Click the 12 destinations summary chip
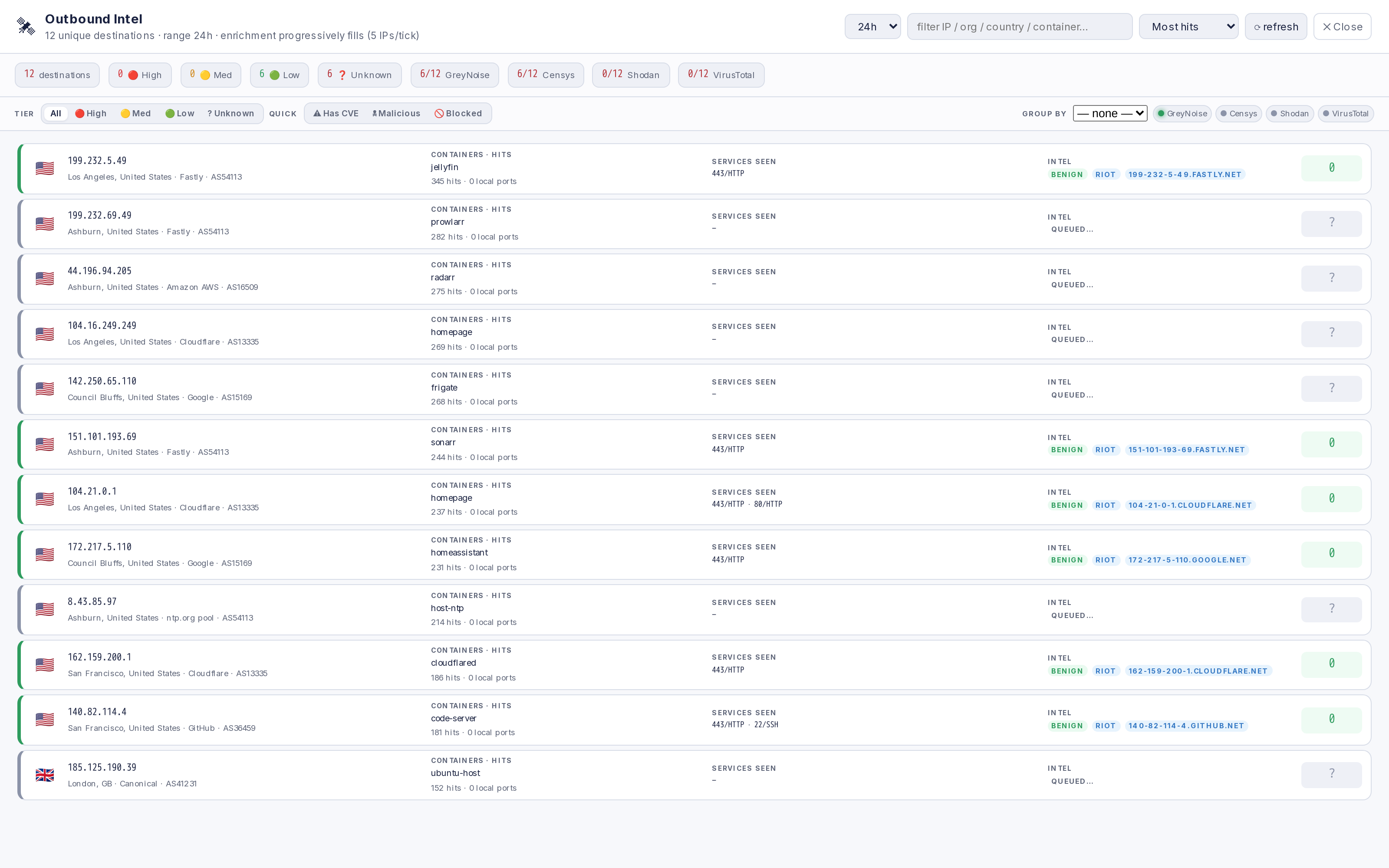Screen dimensions: 1389x868 tap(57, 75)
